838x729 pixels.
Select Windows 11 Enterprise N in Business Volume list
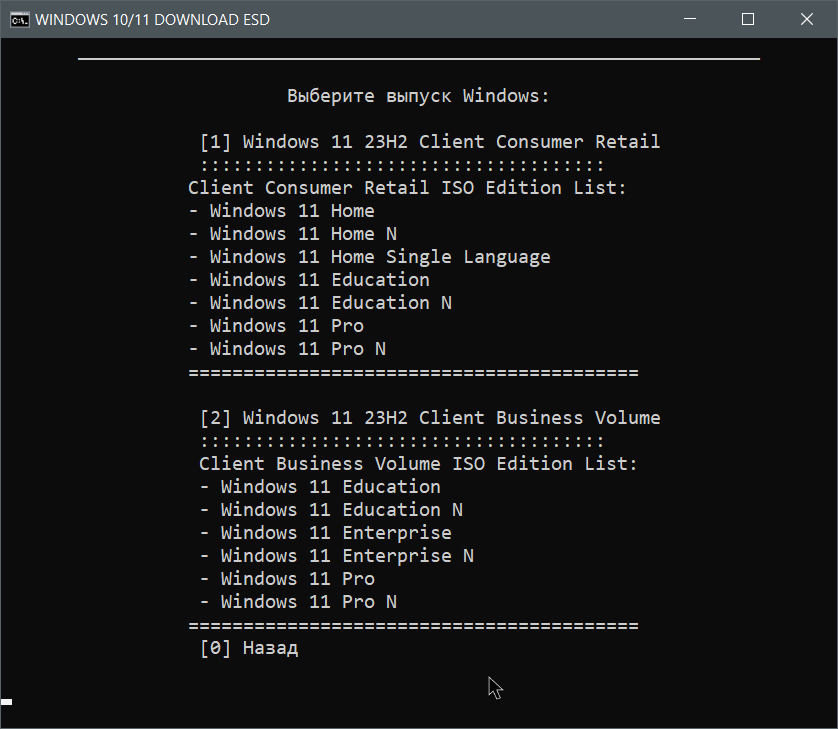click(x=333, y=555)
